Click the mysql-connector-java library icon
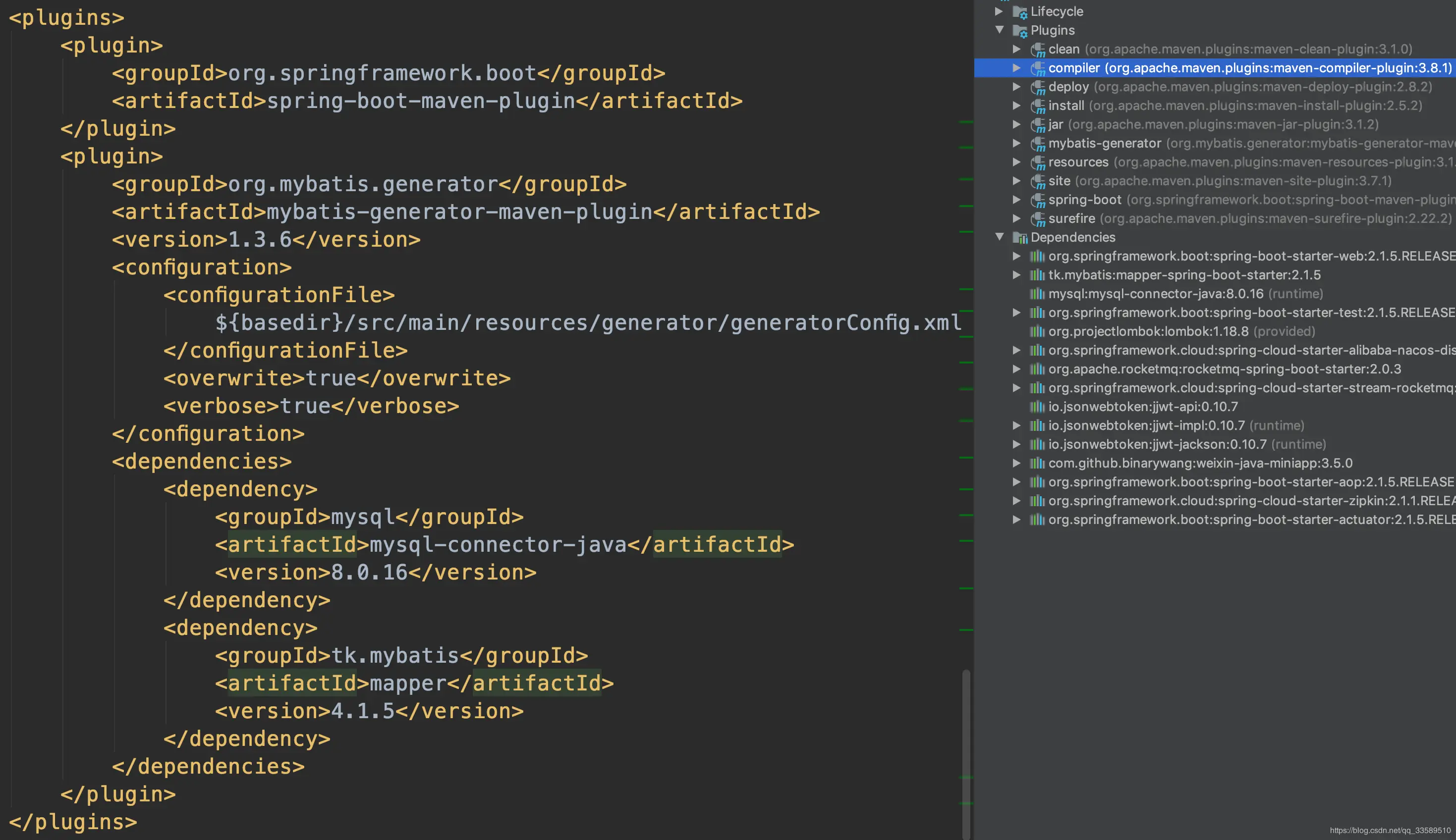The height and width of the screenshot is (840, 1456). pos(1037,294)
